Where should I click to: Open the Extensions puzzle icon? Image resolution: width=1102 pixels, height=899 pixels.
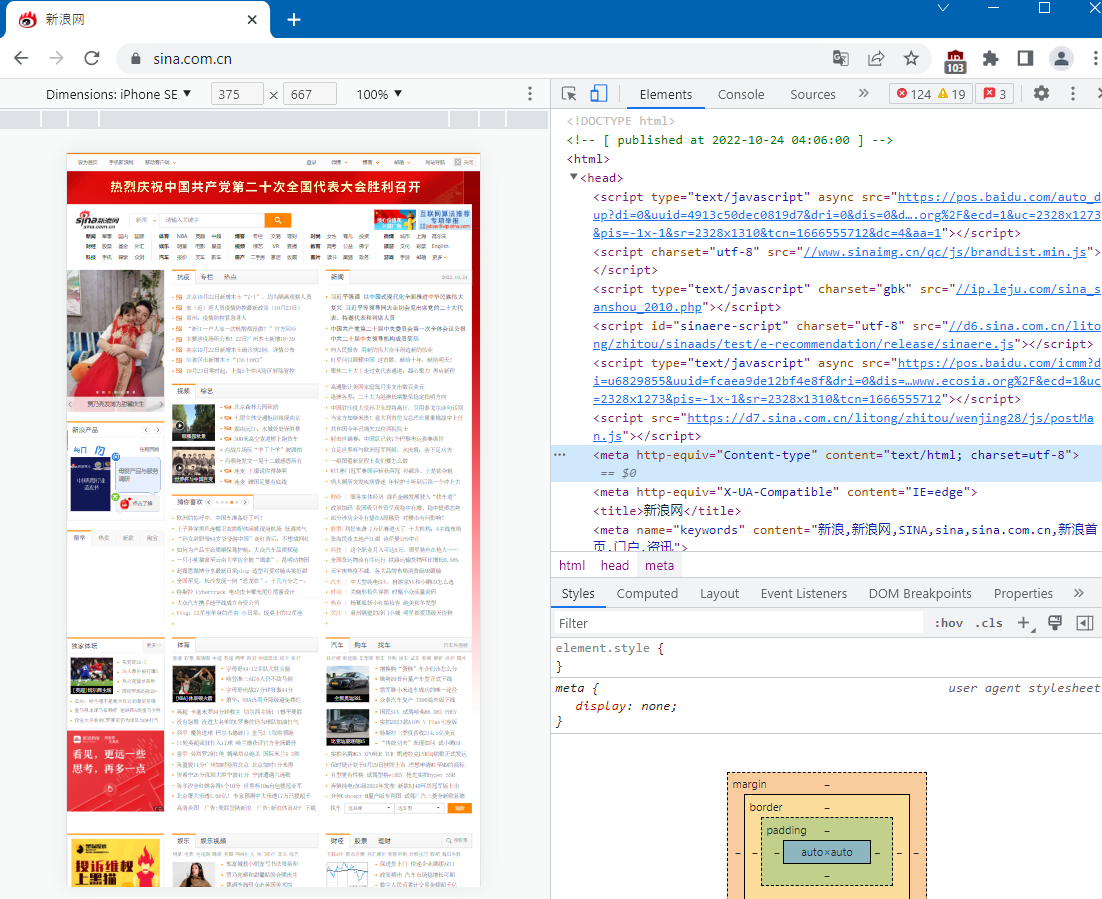(990, 58)
